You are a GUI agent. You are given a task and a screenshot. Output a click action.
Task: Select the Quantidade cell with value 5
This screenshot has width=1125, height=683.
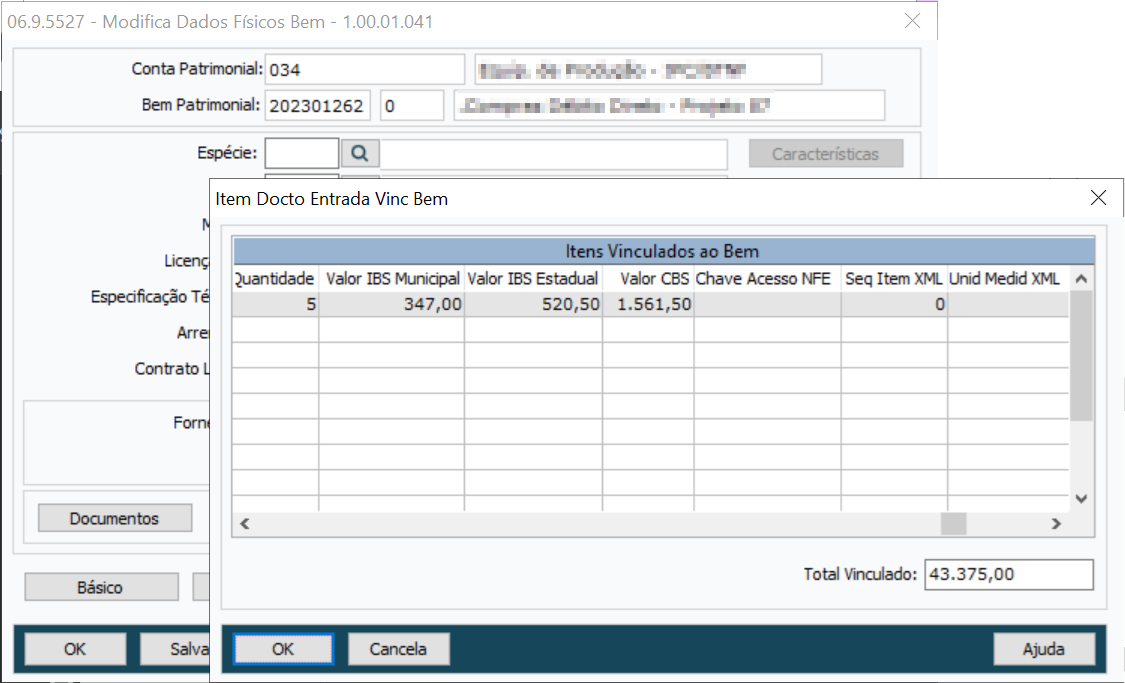pos(276,304)
